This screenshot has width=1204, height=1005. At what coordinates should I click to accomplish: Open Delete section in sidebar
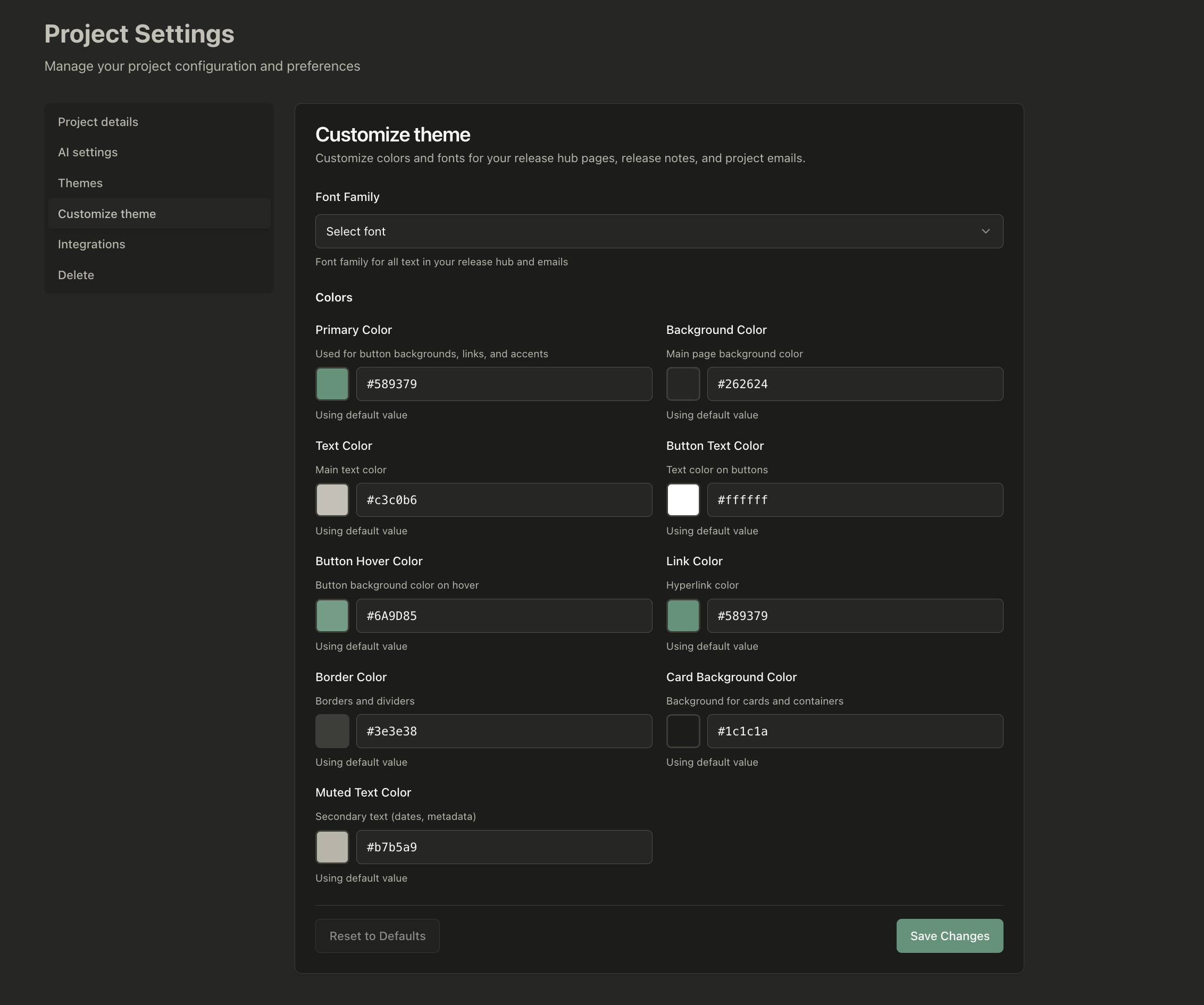[x=76, y=274]
